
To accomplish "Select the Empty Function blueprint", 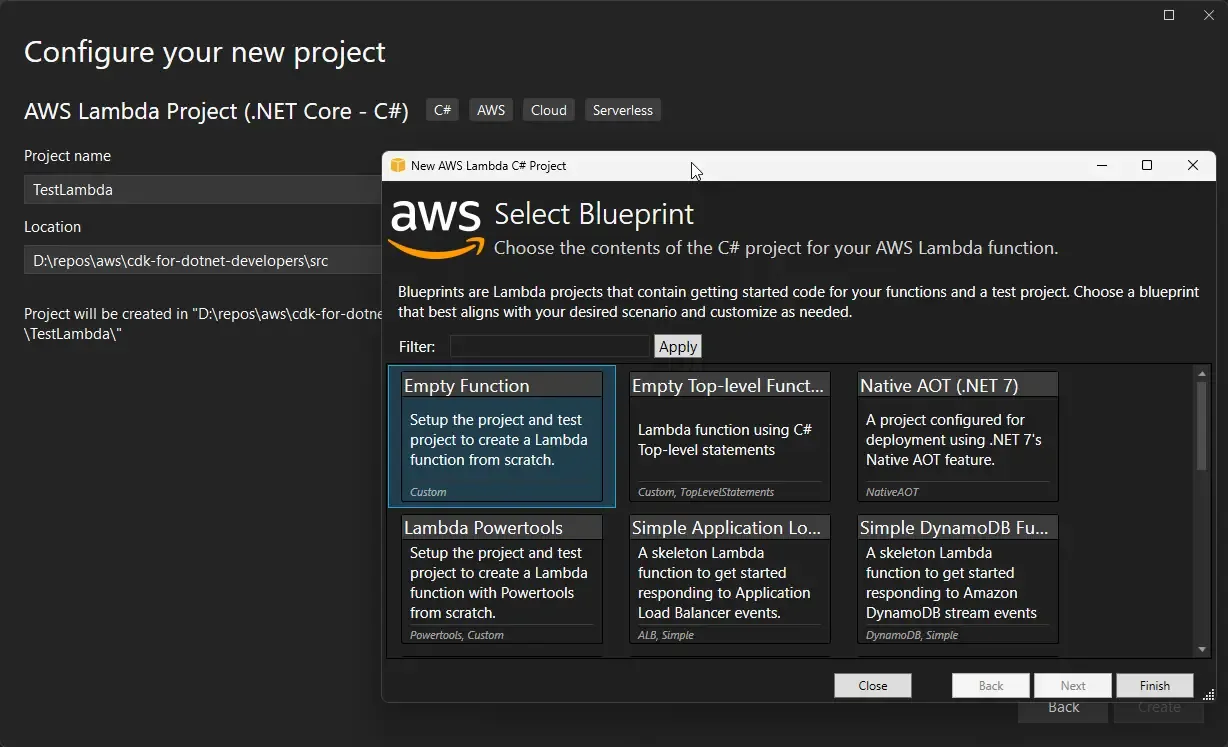I will point(501,436).
